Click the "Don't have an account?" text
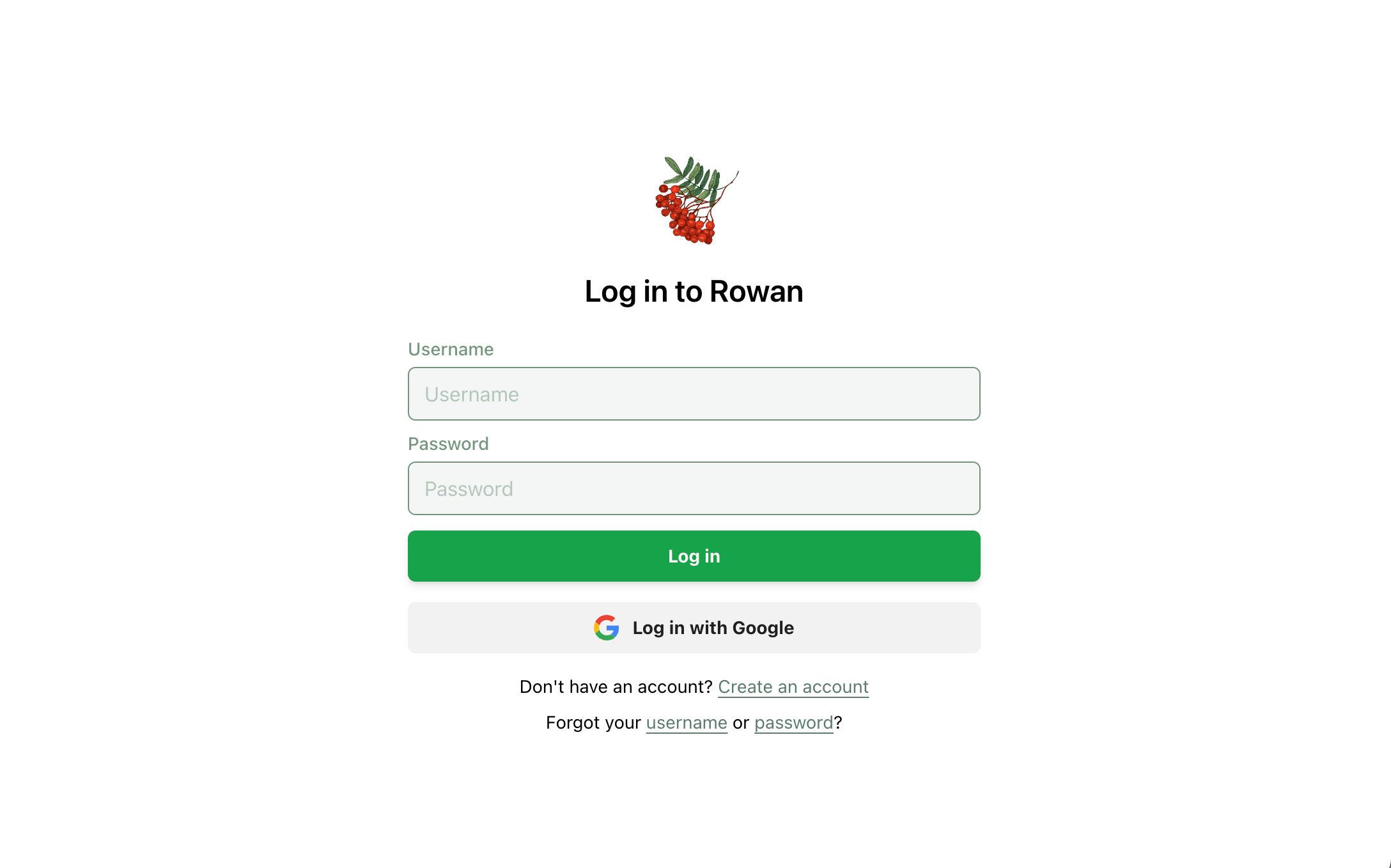Screen dimensions: 1391x868 point(616,687)
